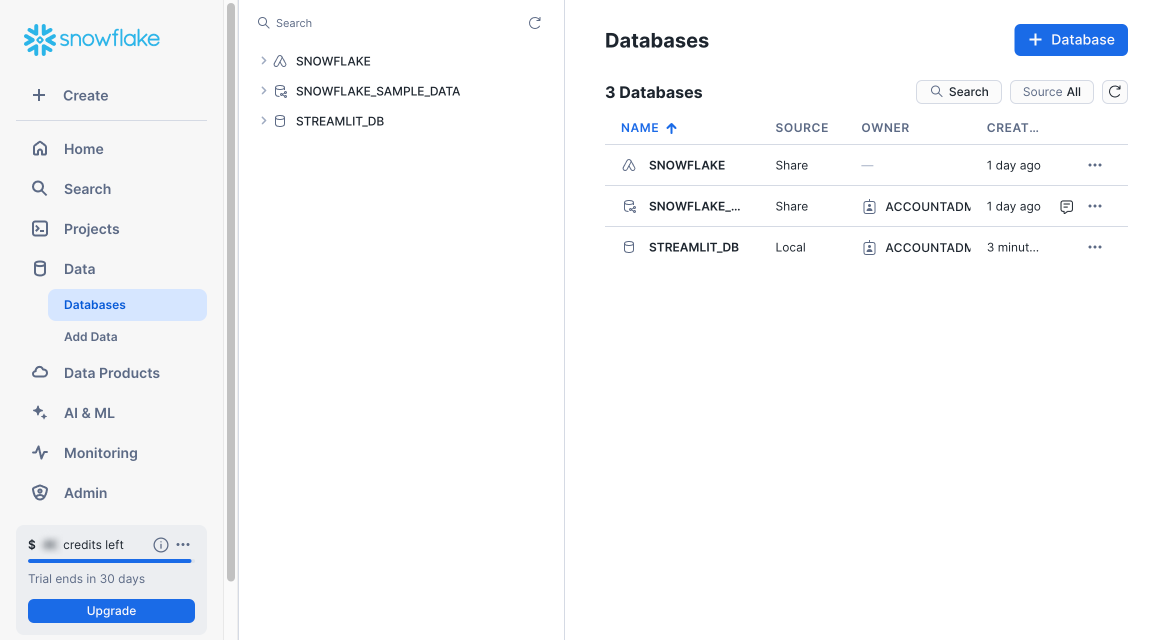The image size is (1168, 640).
Task: Click the info icon next to credits left
Action: 160,544
